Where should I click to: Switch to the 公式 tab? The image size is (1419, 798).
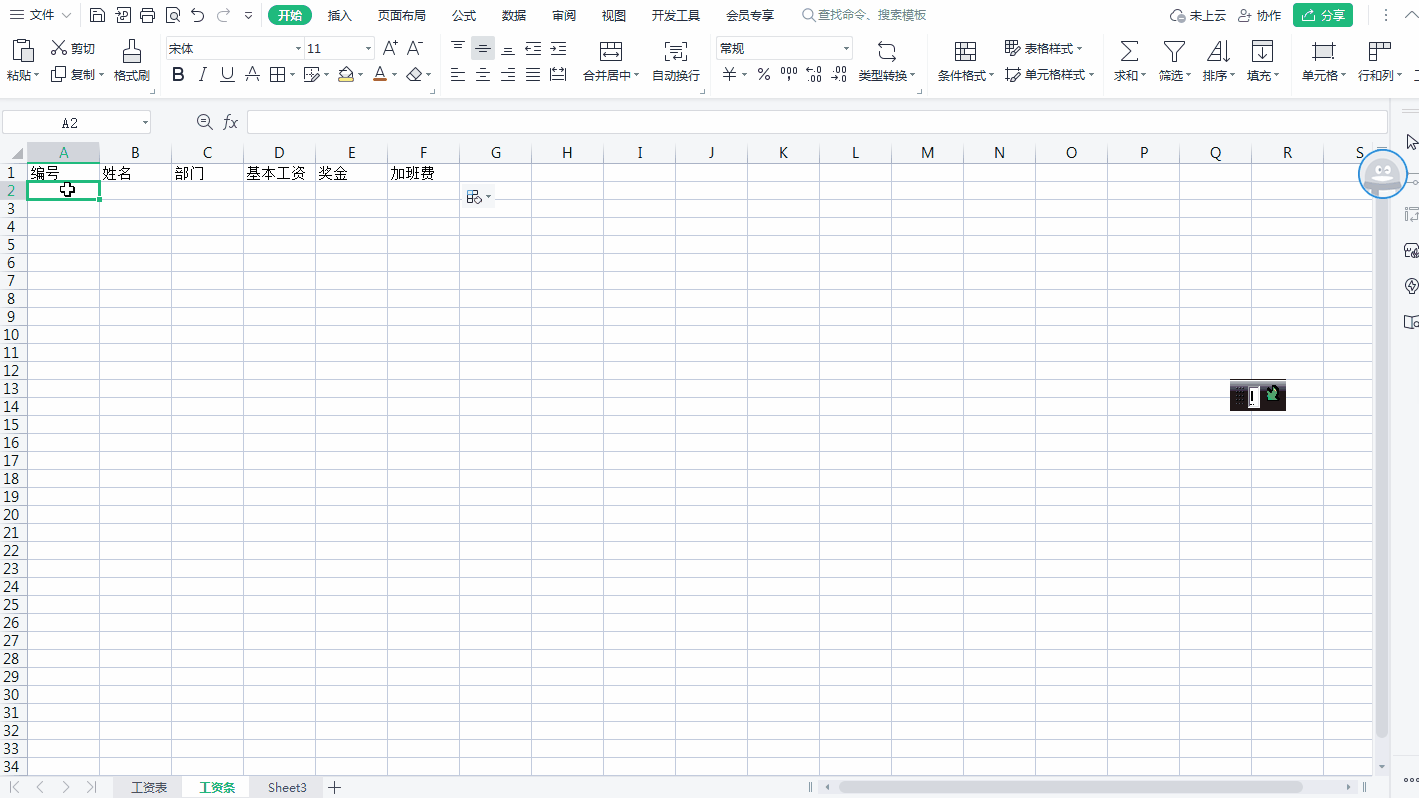pos(464,15)
